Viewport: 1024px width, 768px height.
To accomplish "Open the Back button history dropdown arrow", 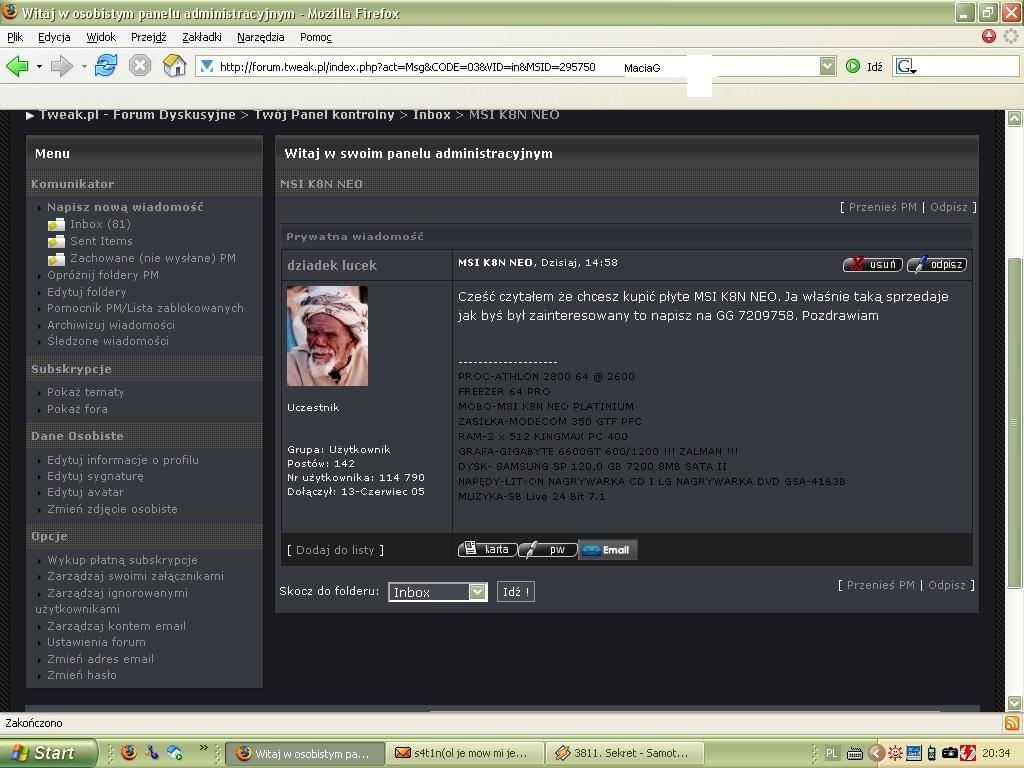I will point(39,67).
